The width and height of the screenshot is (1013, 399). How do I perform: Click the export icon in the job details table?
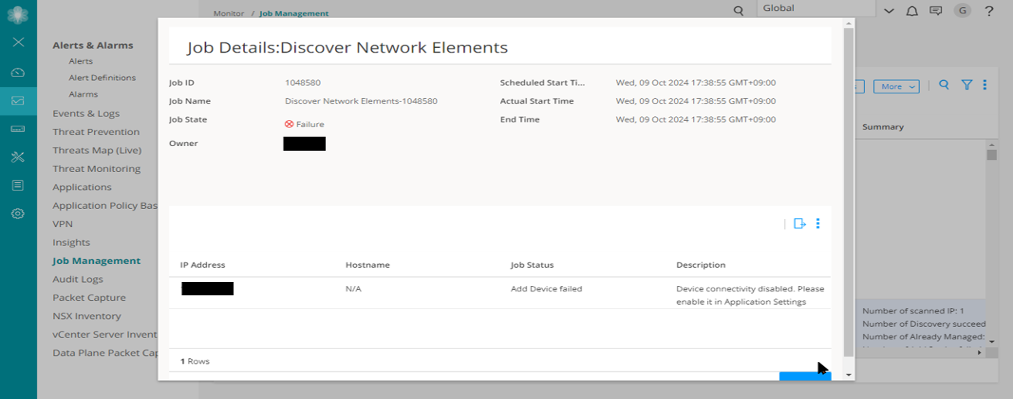(800, 223)
